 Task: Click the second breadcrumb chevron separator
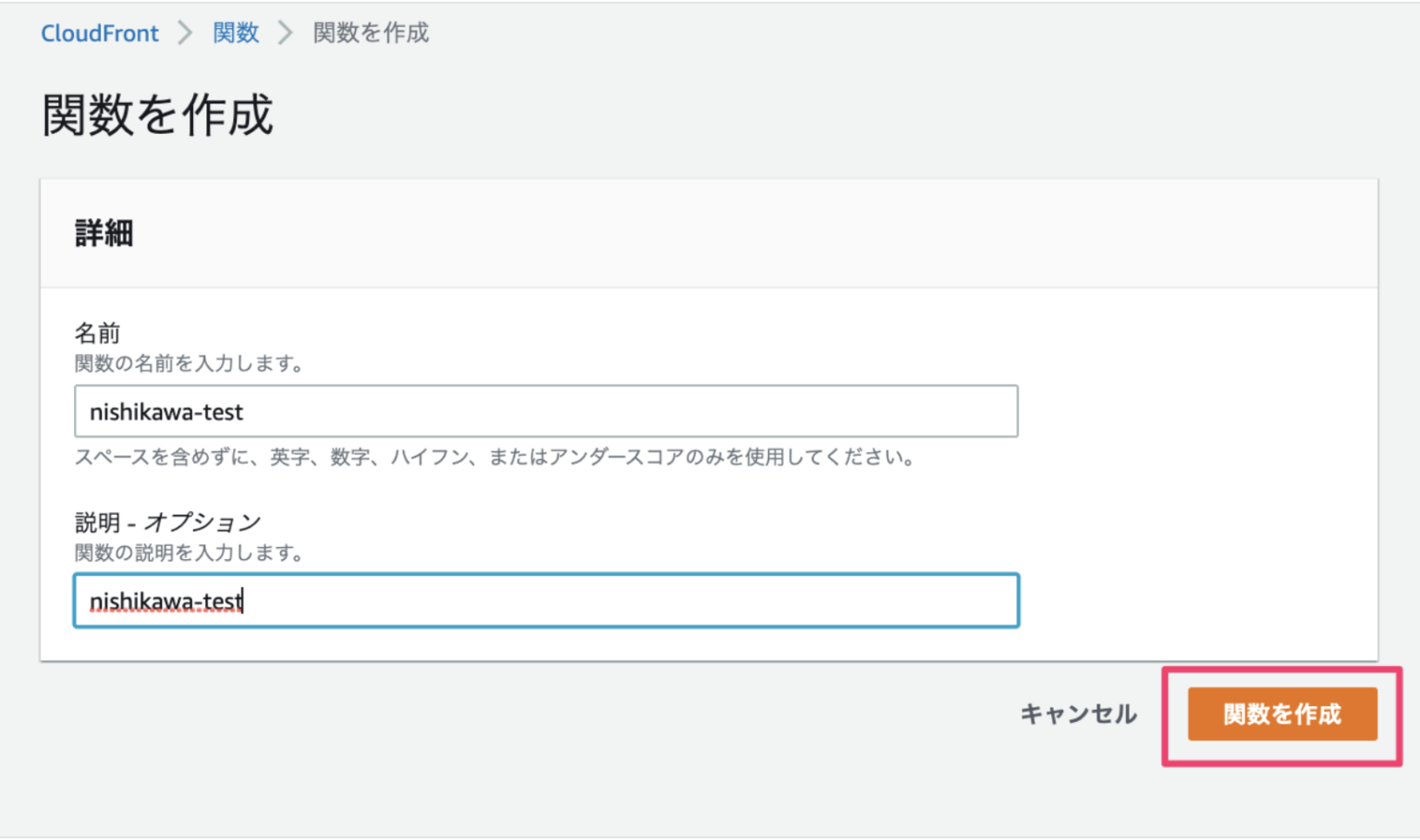[282, 32]
